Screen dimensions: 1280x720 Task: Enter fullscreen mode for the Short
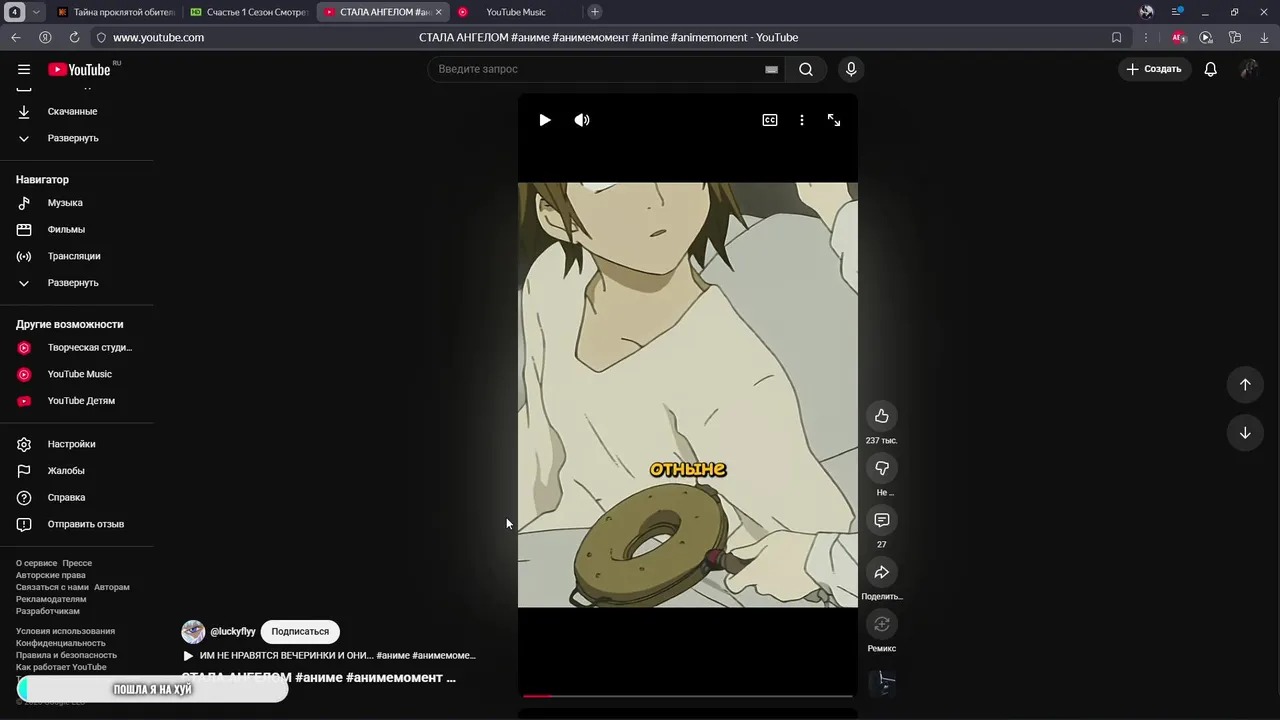[834, 120]
